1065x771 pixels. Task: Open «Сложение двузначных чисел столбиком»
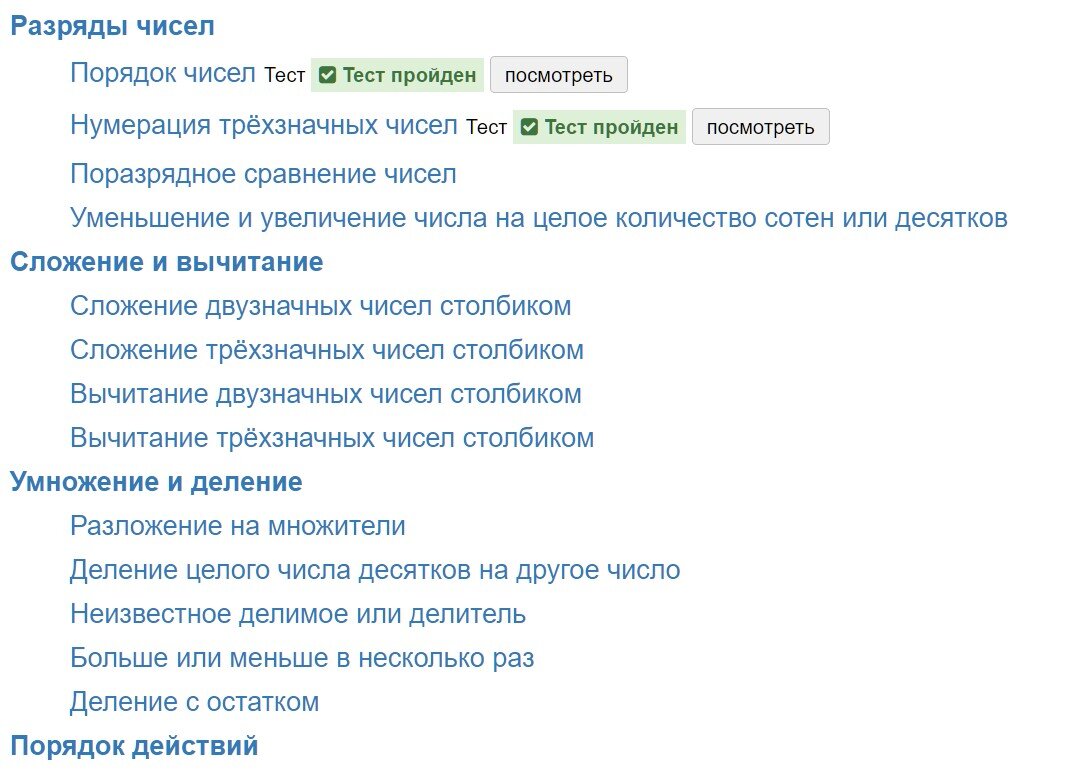[320, 305]
